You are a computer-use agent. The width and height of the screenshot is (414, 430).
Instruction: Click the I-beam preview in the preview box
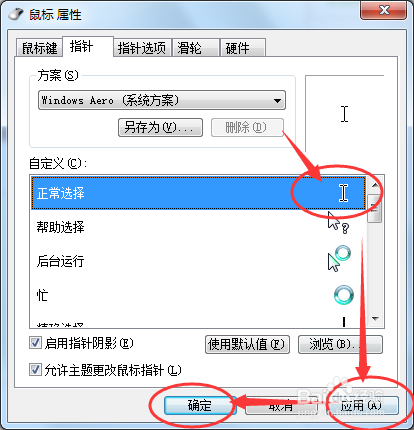pos(344,114)
